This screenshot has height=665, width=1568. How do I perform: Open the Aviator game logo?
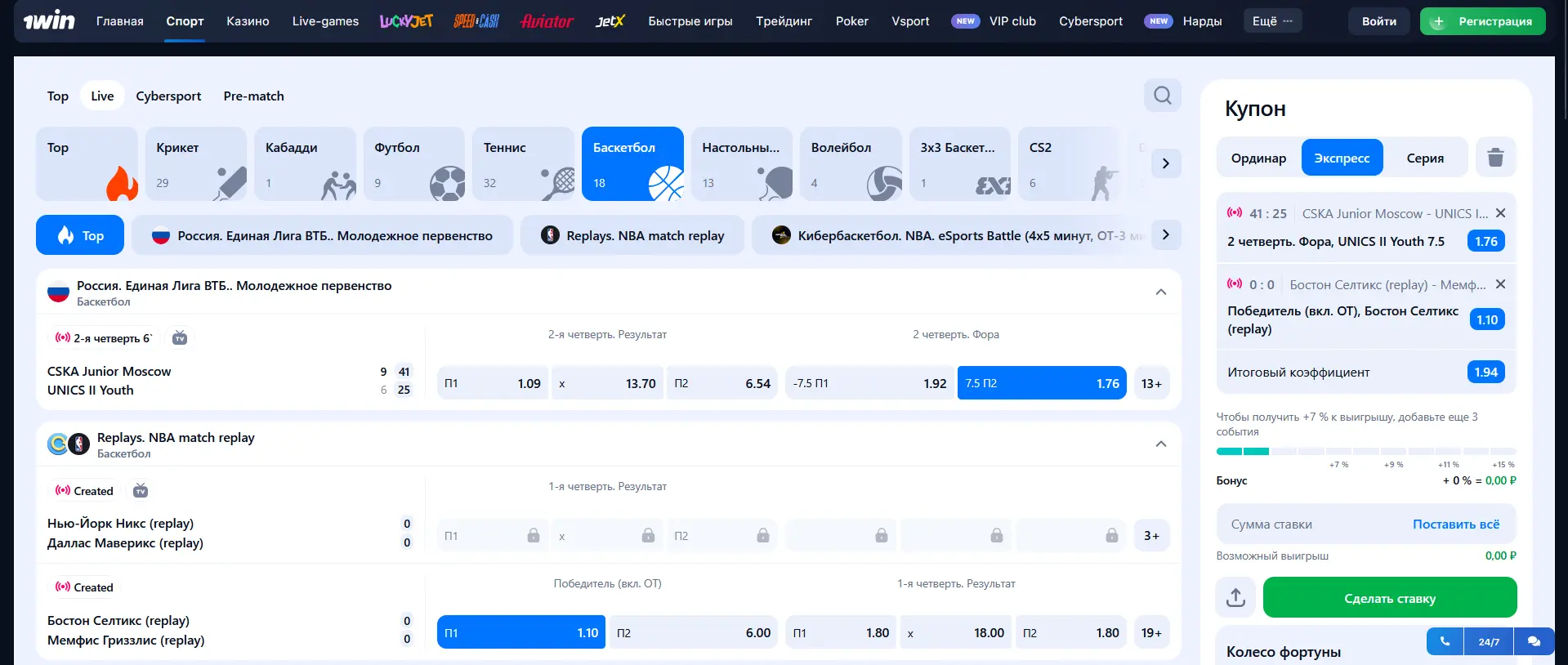[x=547, y=21]
